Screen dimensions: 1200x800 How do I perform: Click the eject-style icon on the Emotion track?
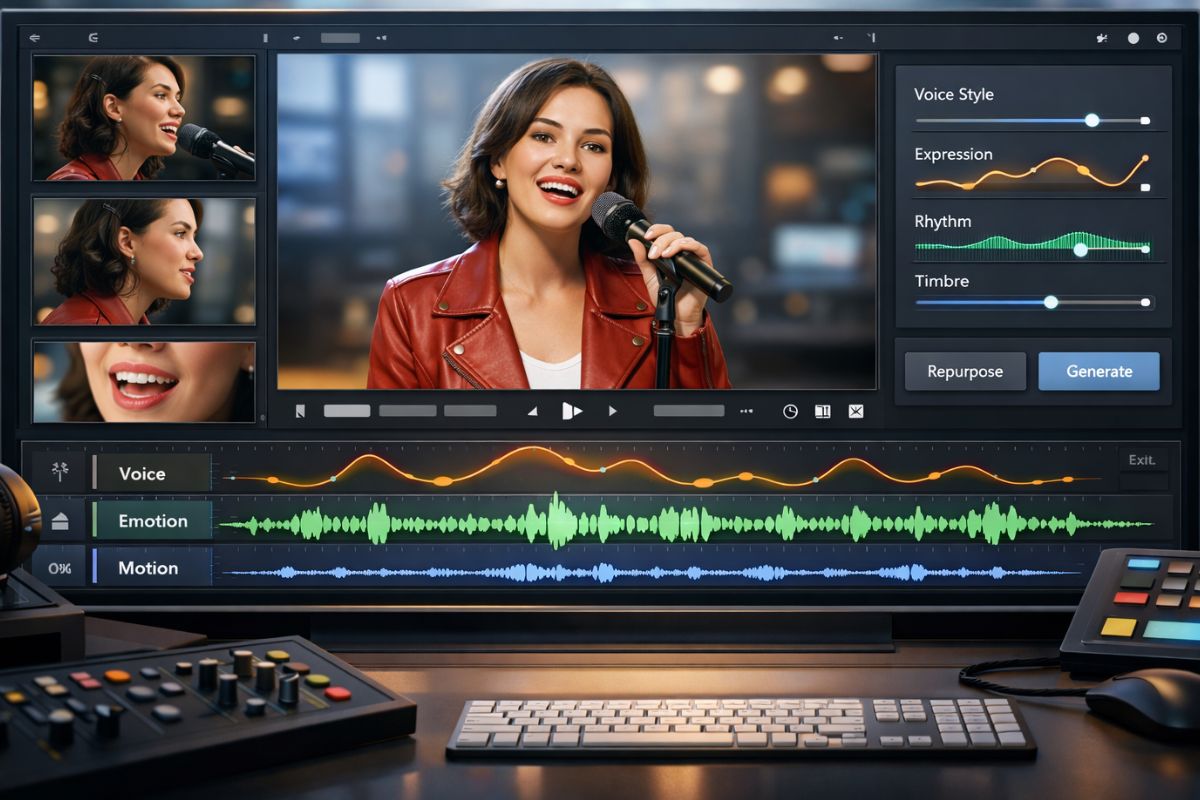click(x=60, y=521)
